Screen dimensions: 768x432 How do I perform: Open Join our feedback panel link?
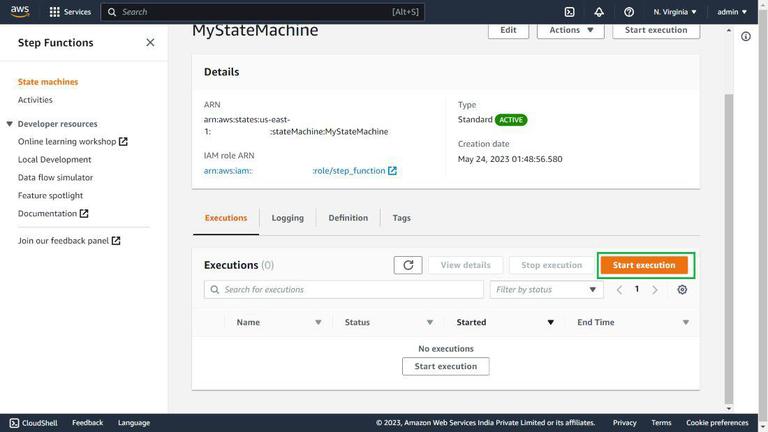point(69,240)
